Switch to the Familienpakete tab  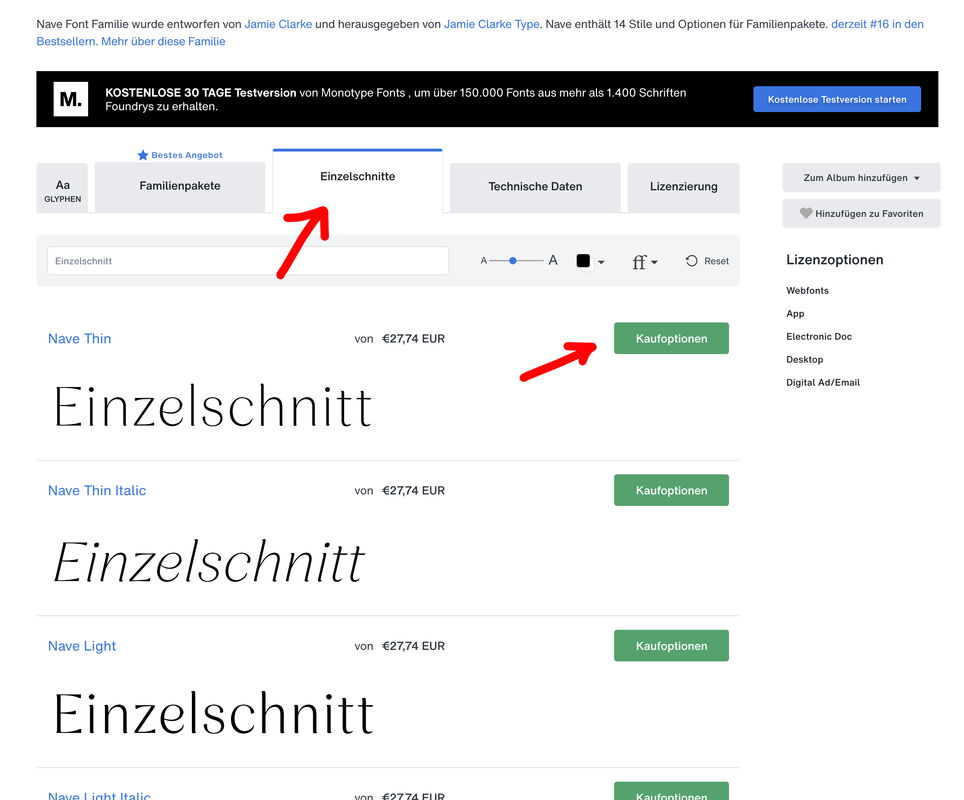(180, 186)
